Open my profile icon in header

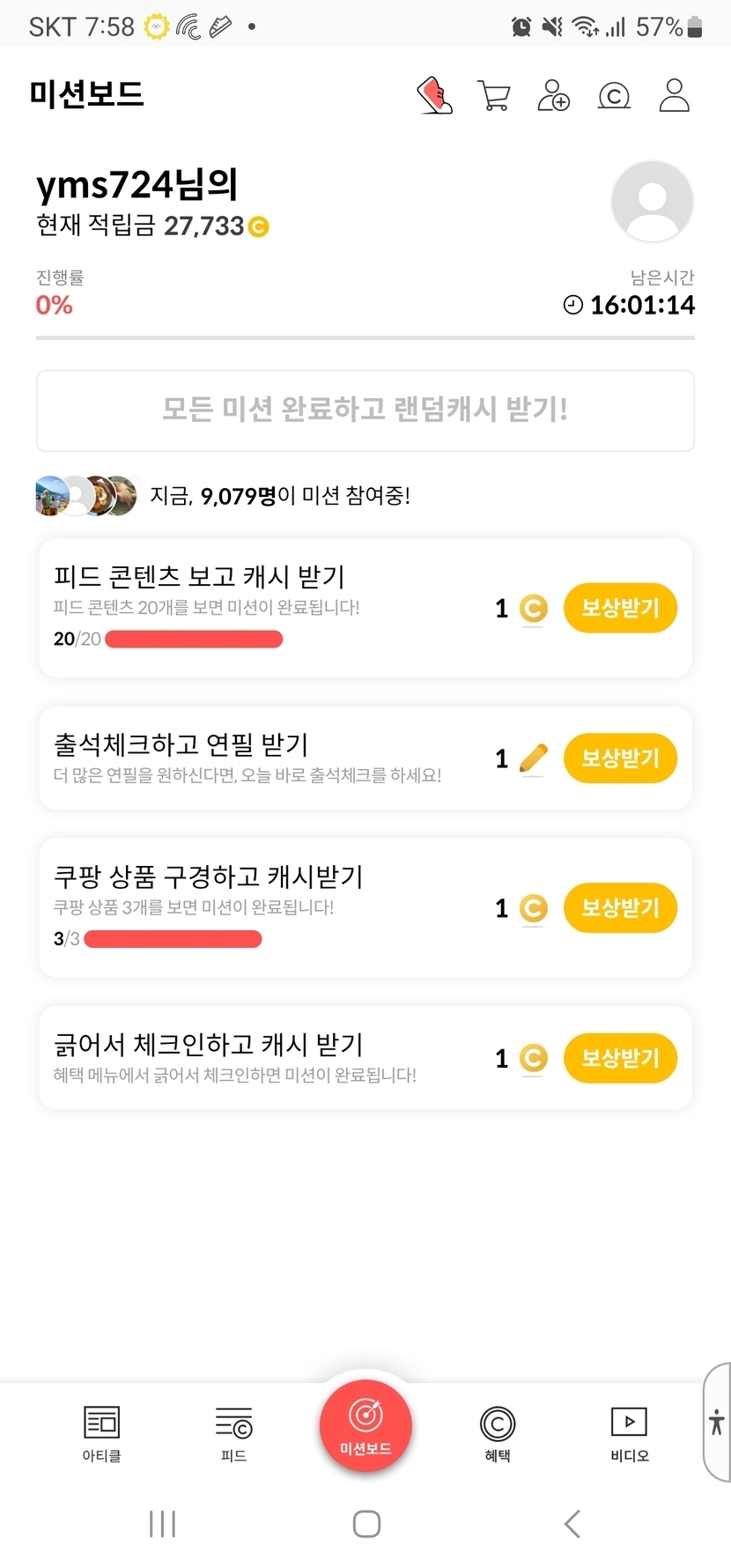674,95
